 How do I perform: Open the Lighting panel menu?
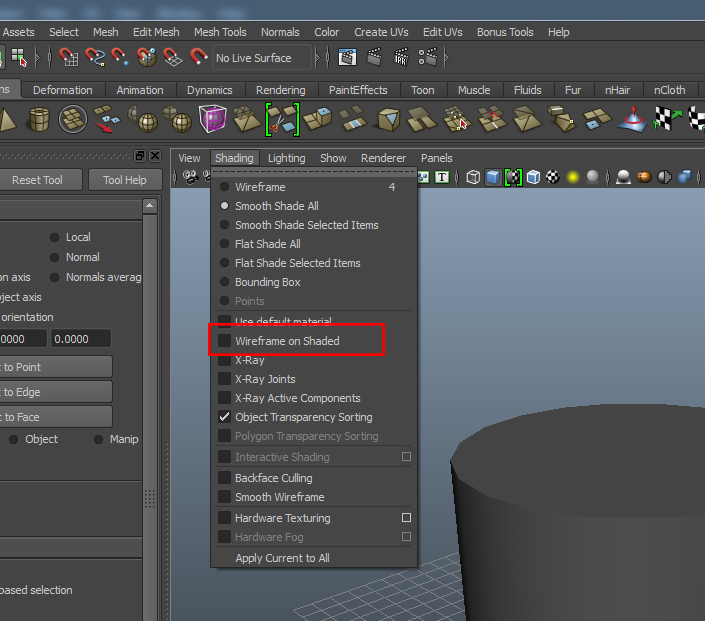(x=286, y=158)
